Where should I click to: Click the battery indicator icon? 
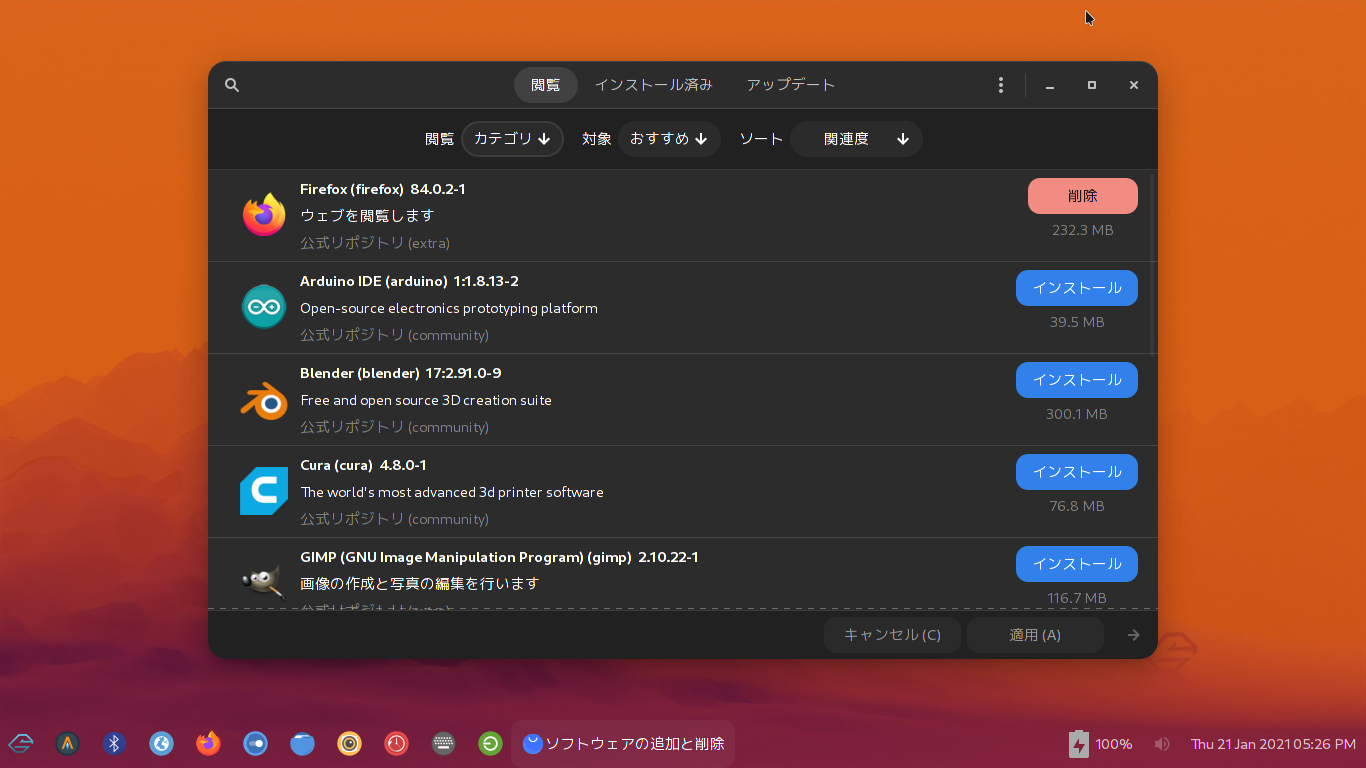(x=1078, y=744)
